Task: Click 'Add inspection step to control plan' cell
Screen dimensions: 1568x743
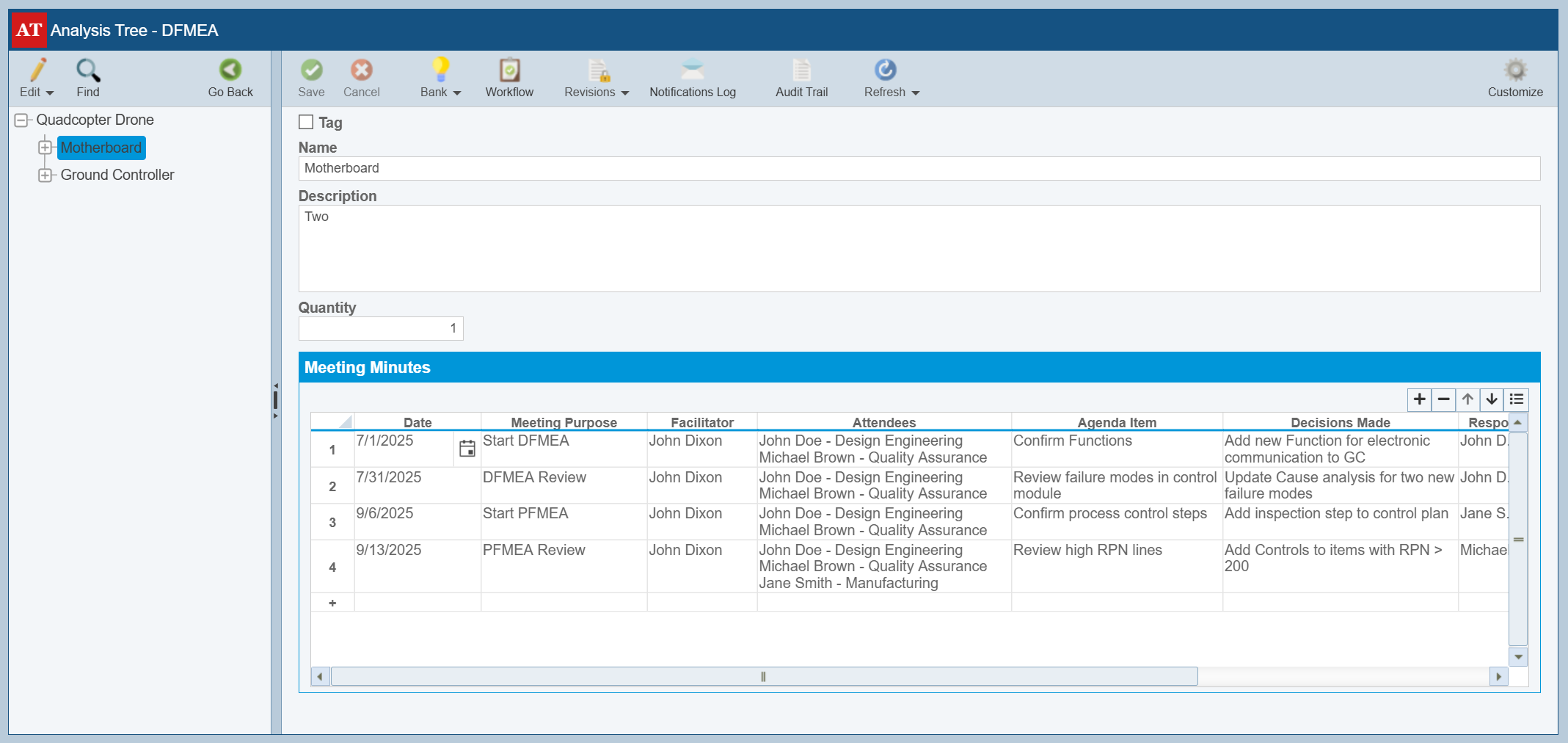Action: point(1341,521)
